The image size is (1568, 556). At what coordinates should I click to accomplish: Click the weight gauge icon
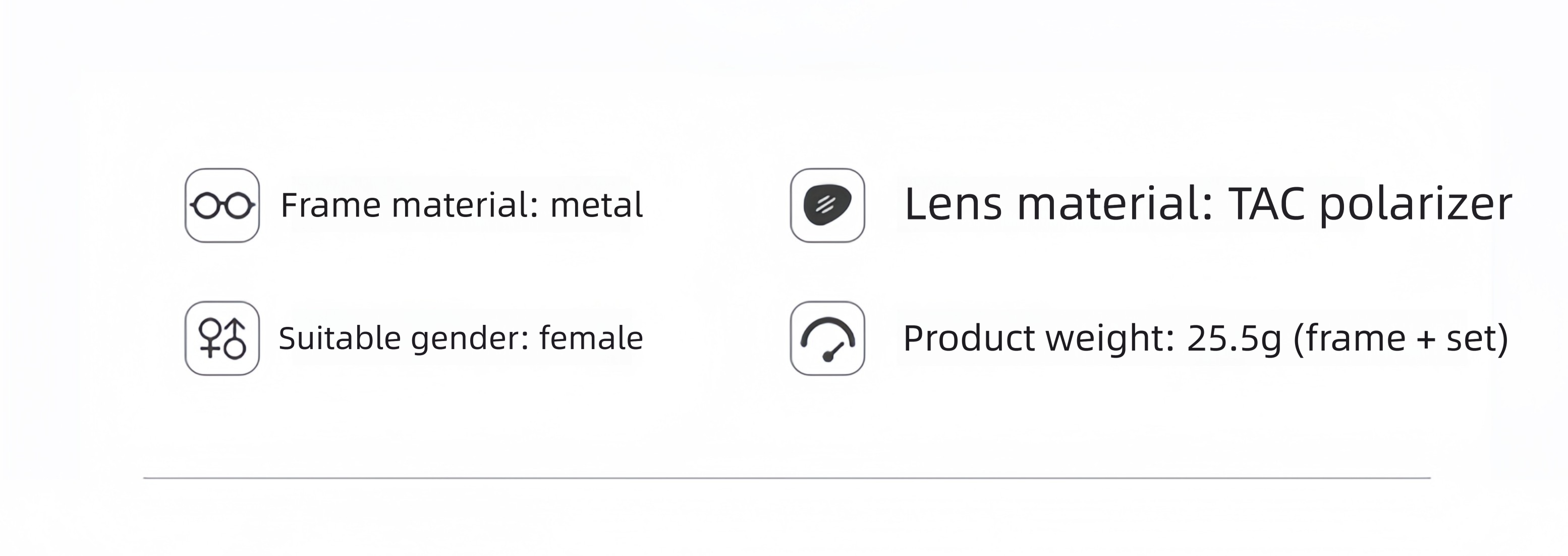point(827,338)
